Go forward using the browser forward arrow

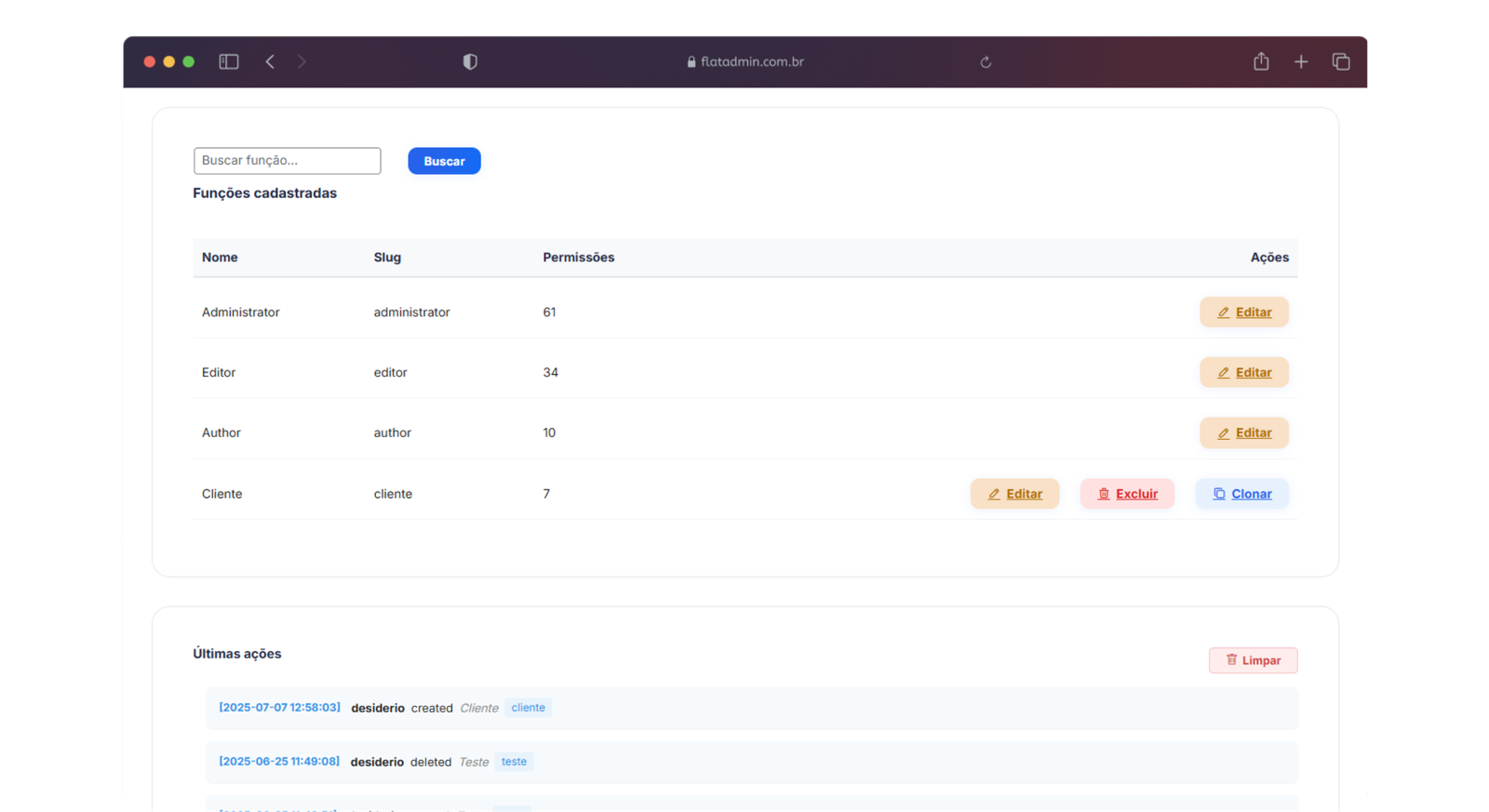pyautogui.click(x=302, y=61)
